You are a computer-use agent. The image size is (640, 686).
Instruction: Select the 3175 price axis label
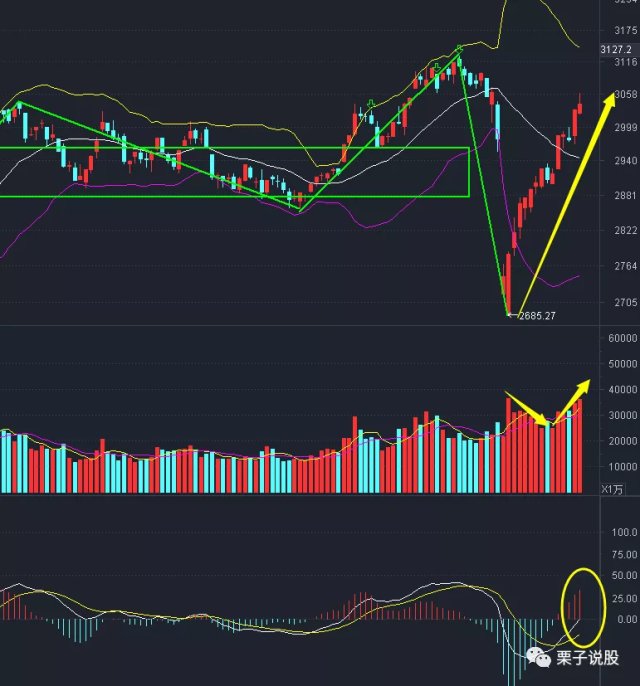(x=626, y=30)
